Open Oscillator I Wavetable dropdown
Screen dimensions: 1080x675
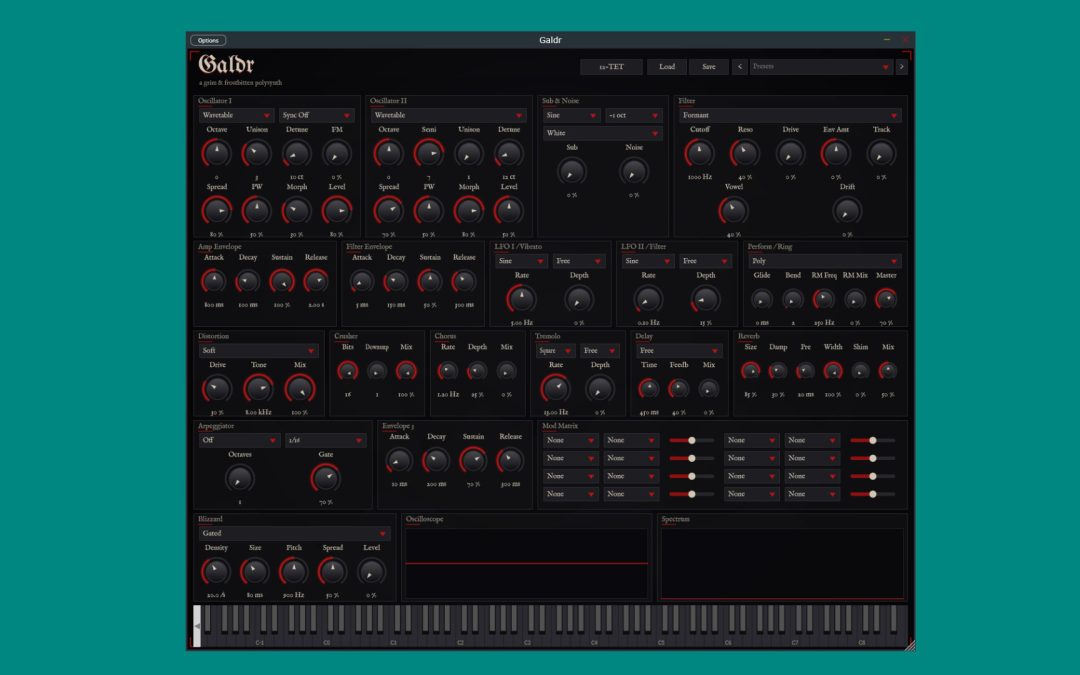tap(236, 115)
